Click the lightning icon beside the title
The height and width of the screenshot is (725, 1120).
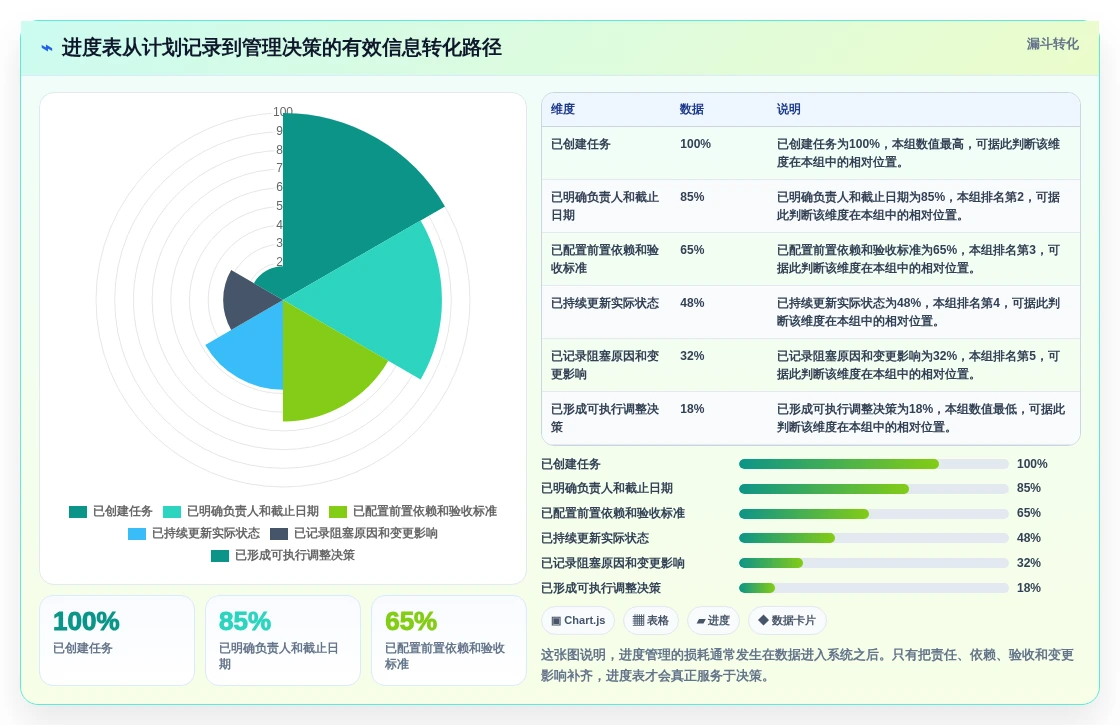(x=47, y=48)
